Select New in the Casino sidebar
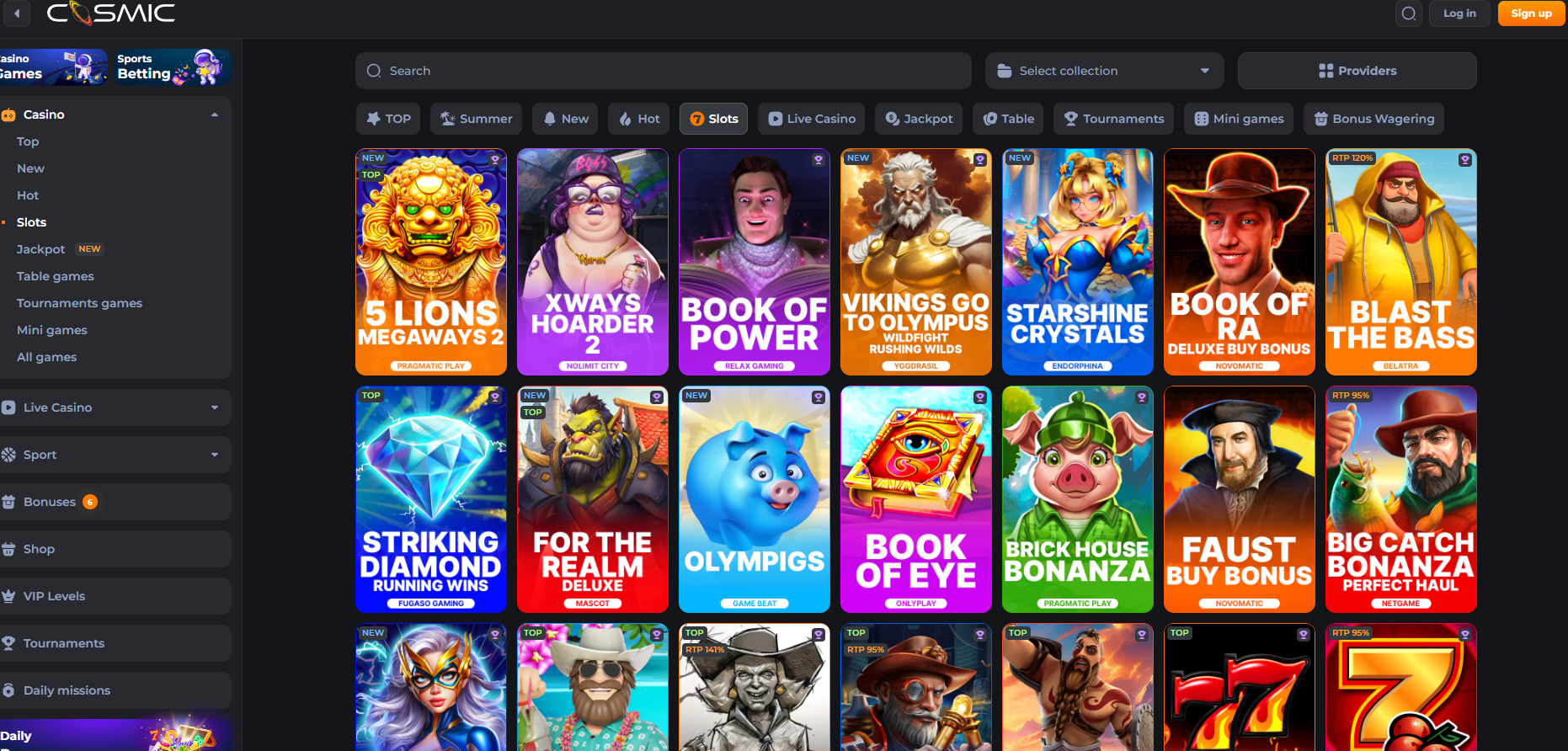The width and height of the screenshot is (1568, 751). 30,168
